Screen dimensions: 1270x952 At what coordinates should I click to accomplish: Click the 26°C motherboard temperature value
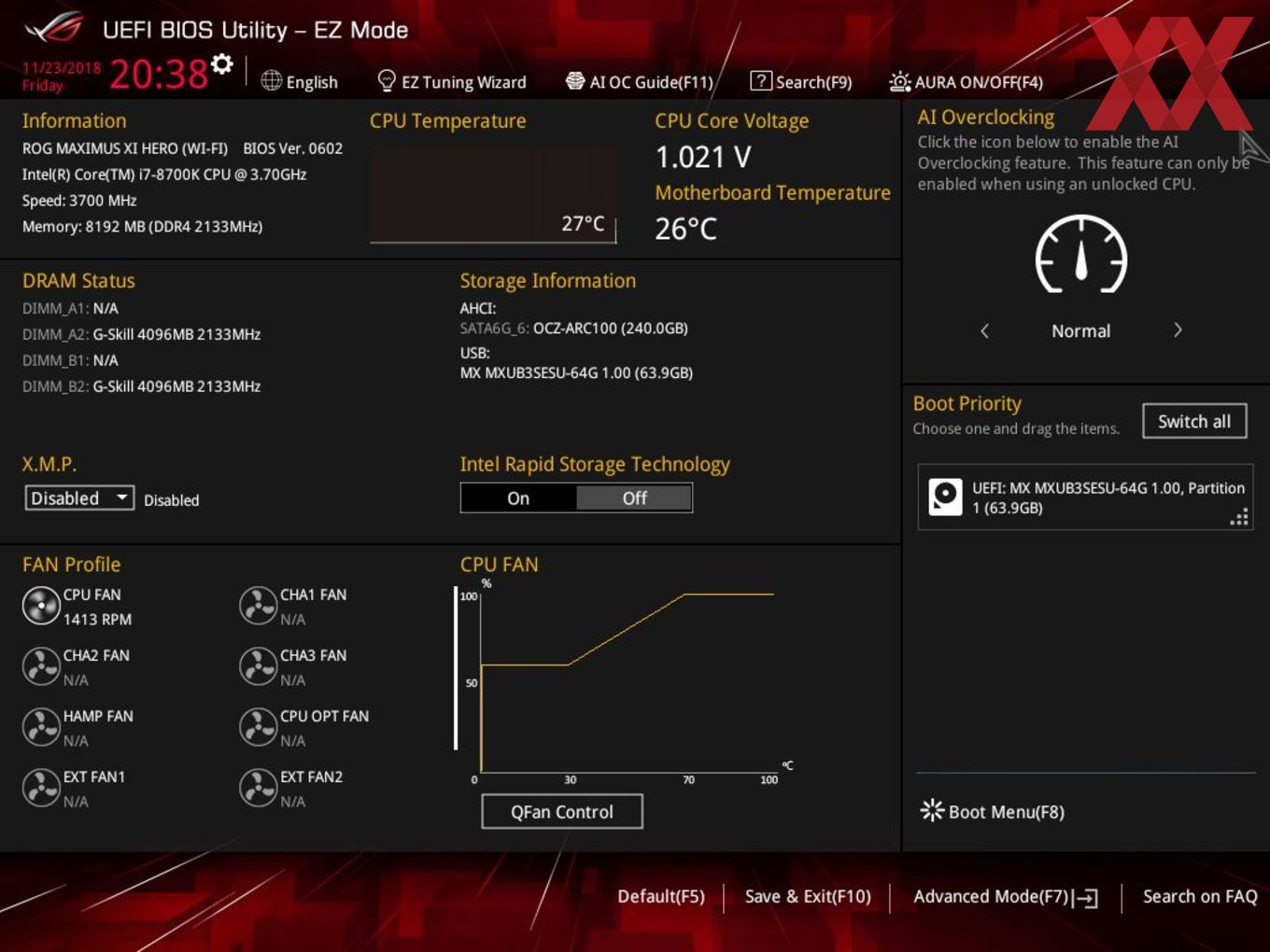click(685, 229)
